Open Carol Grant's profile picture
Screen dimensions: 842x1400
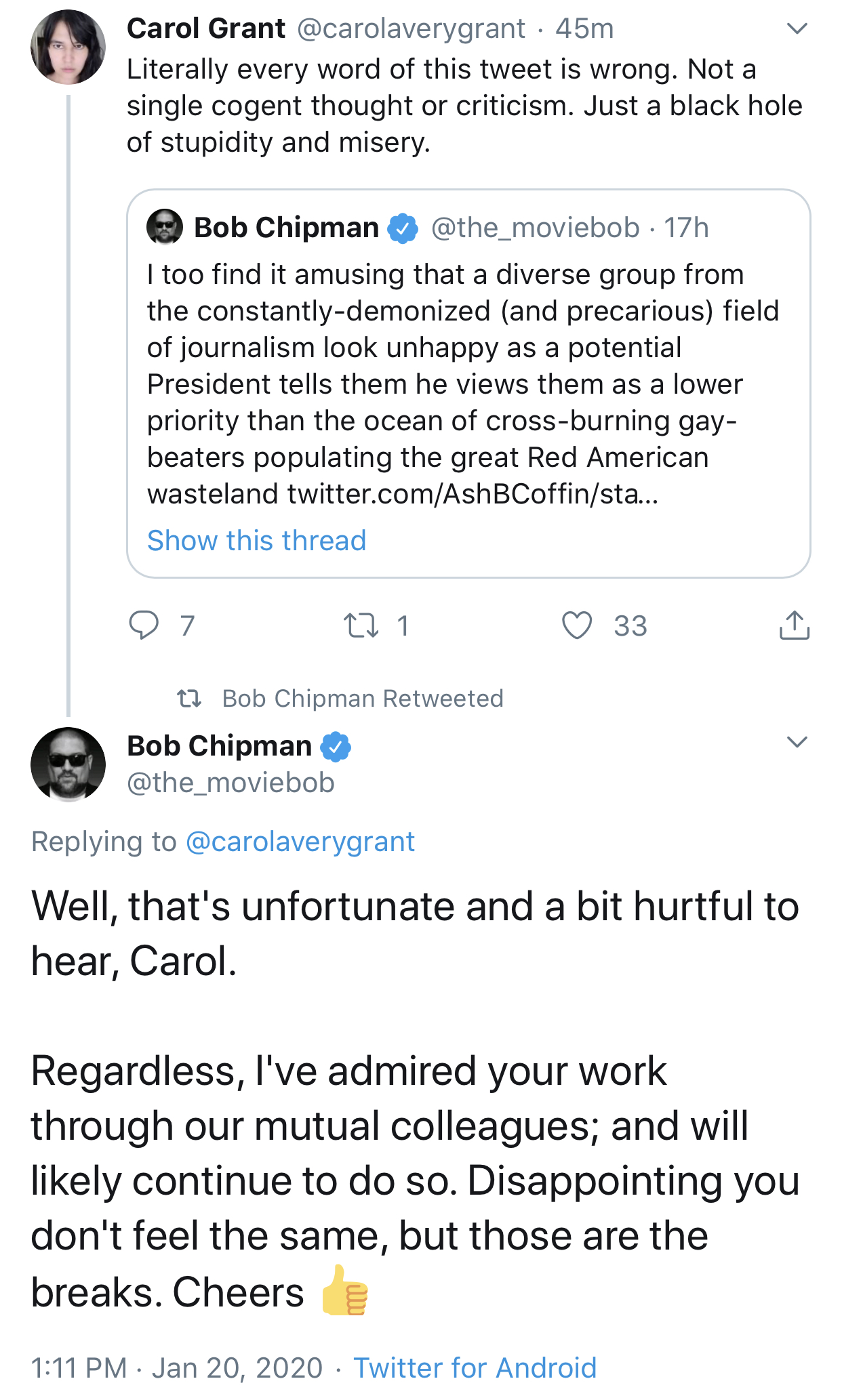[68, 47]
